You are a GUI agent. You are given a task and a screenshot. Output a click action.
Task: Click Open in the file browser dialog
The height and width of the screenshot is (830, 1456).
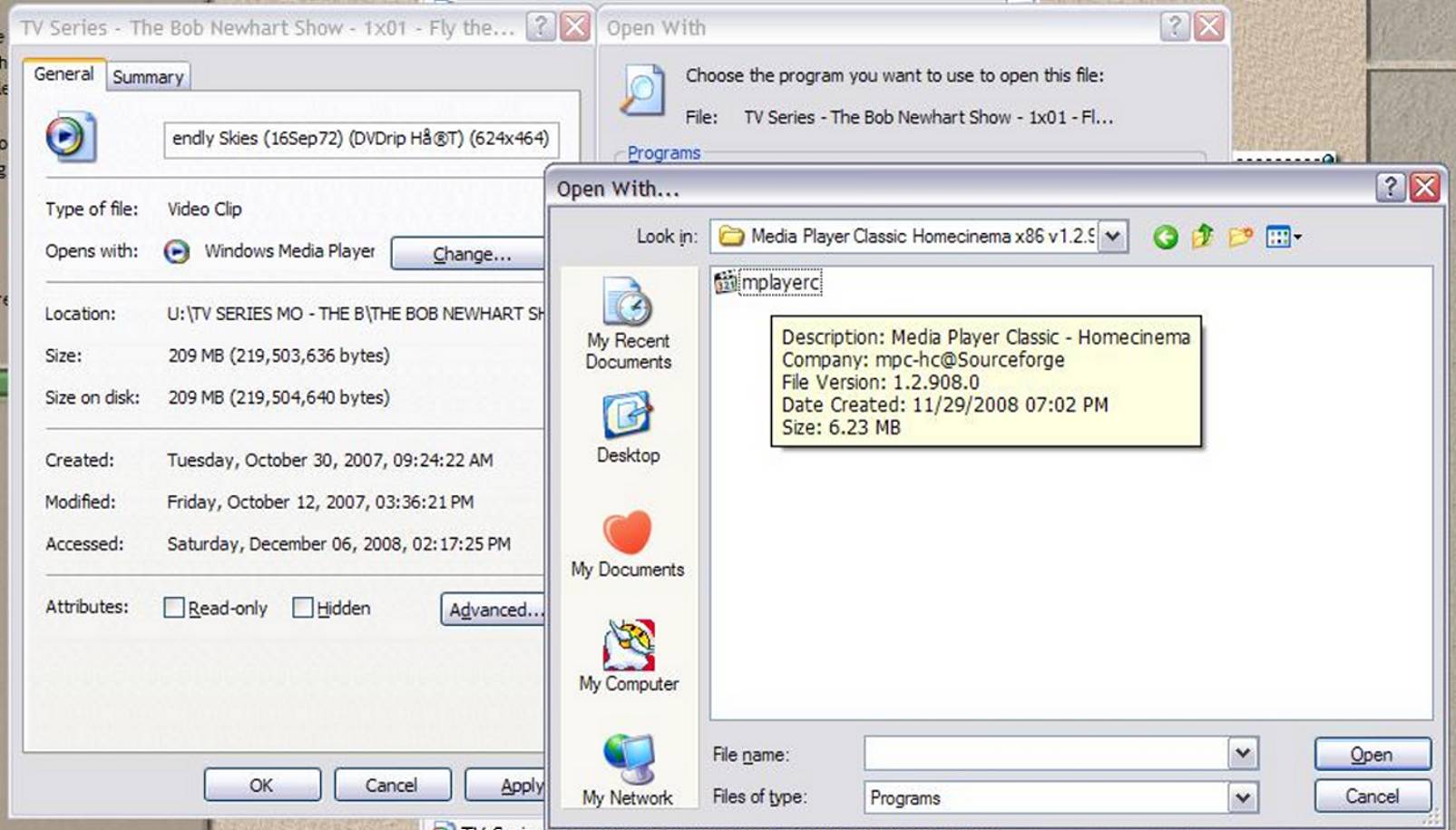[1372, 755]
